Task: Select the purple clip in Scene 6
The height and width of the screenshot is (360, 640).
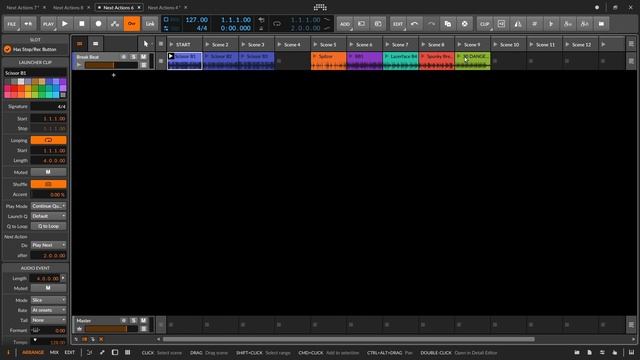Action: pos(364,61)
